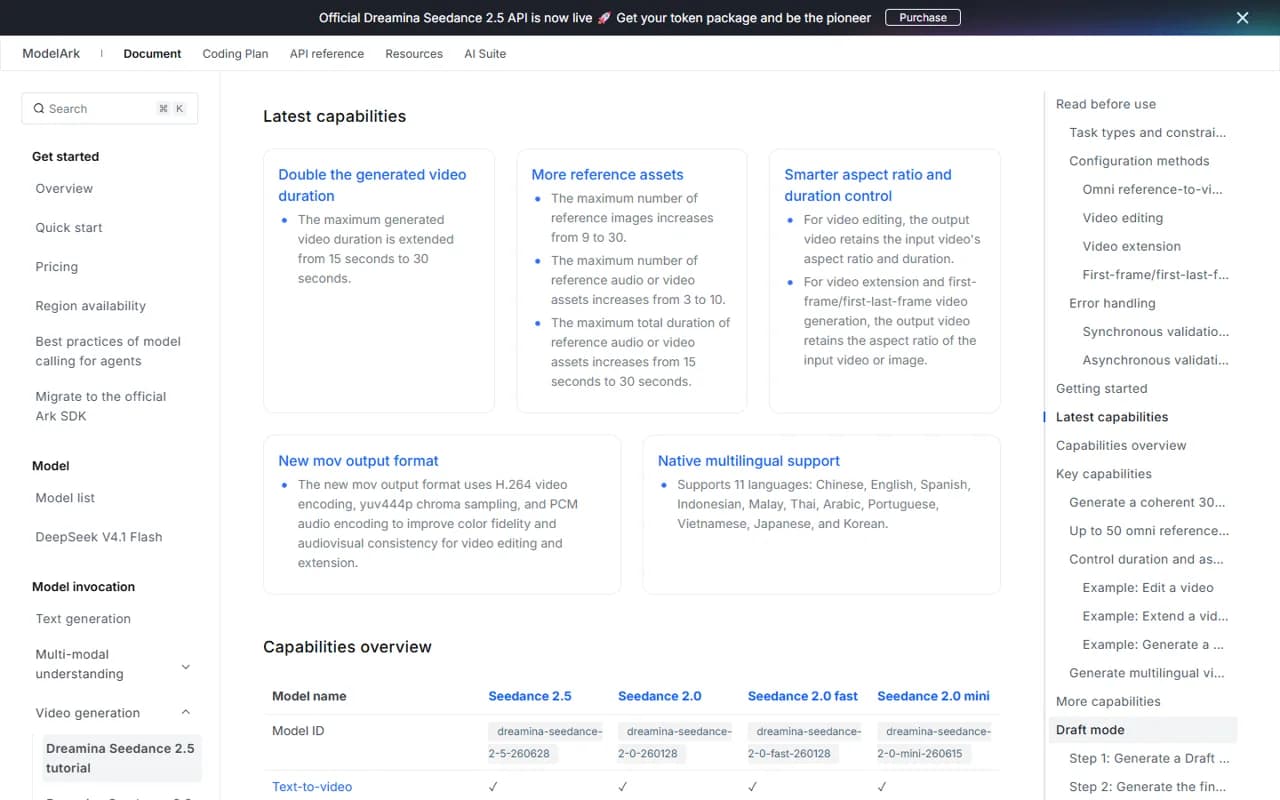Go to the Resources tab
Image resolution: width=1280 pixels, height=800 pixels.
tap(414, 54)
